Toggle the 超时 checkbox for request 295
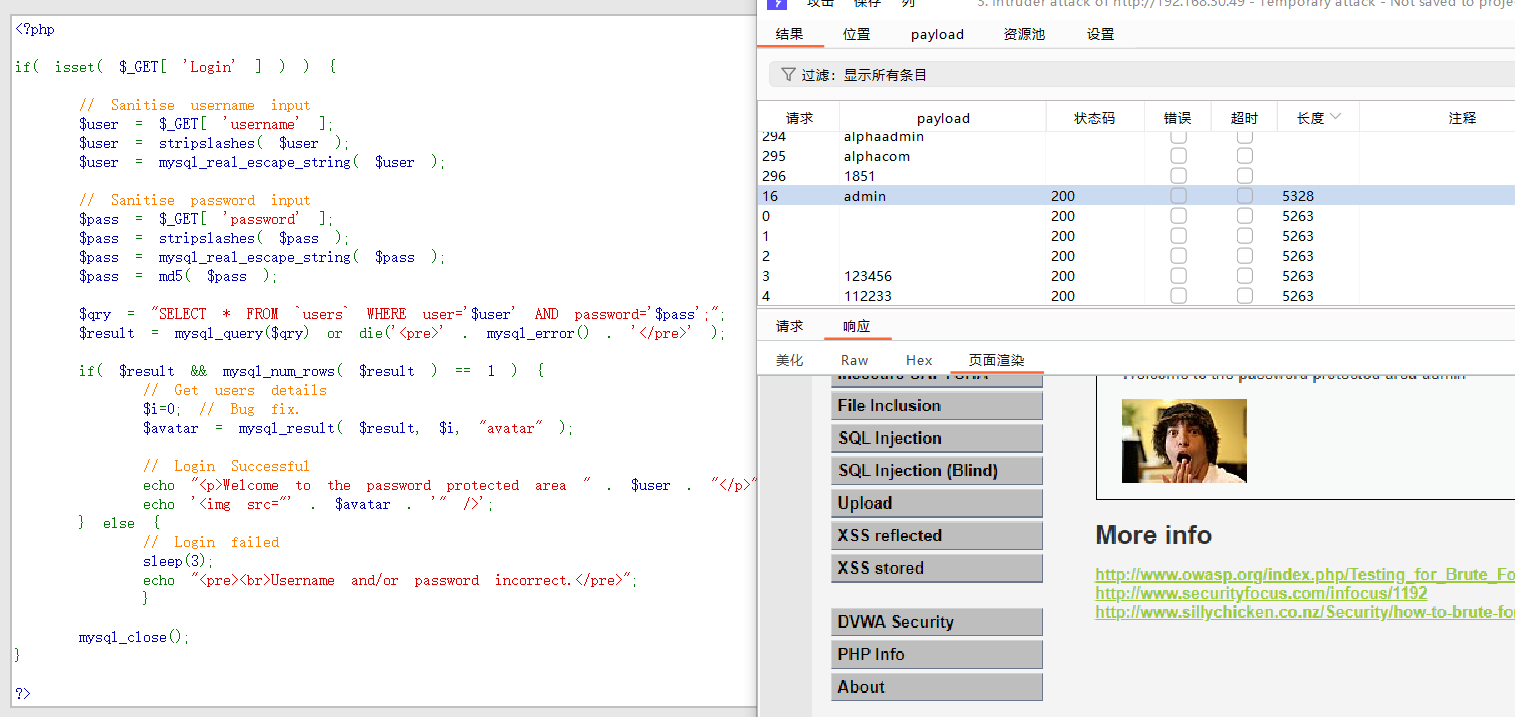1515x717 pixels. pyautogui.click(x=1245, y=156)
